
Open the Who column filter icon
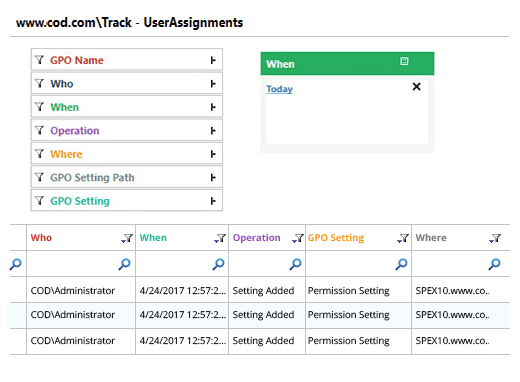point(127,238)
